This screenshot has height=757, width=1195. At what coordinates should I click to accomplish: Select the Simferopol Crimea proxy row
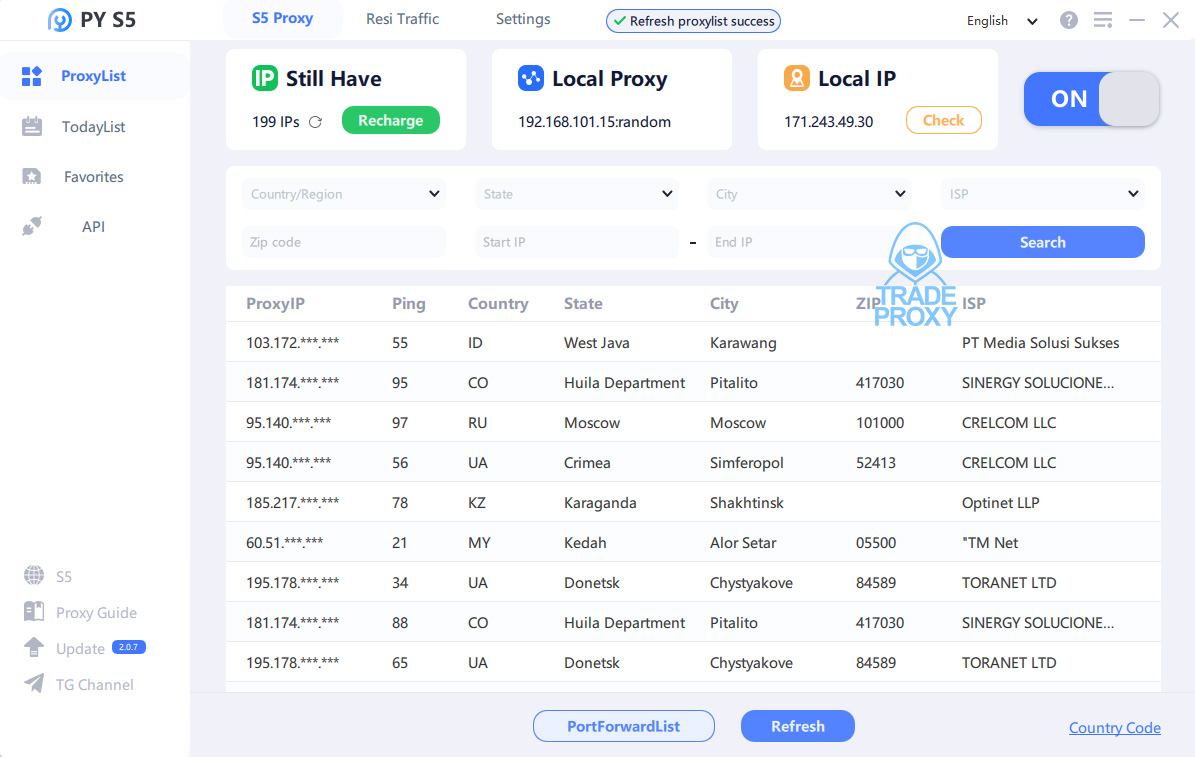click(x=693, y=463)
